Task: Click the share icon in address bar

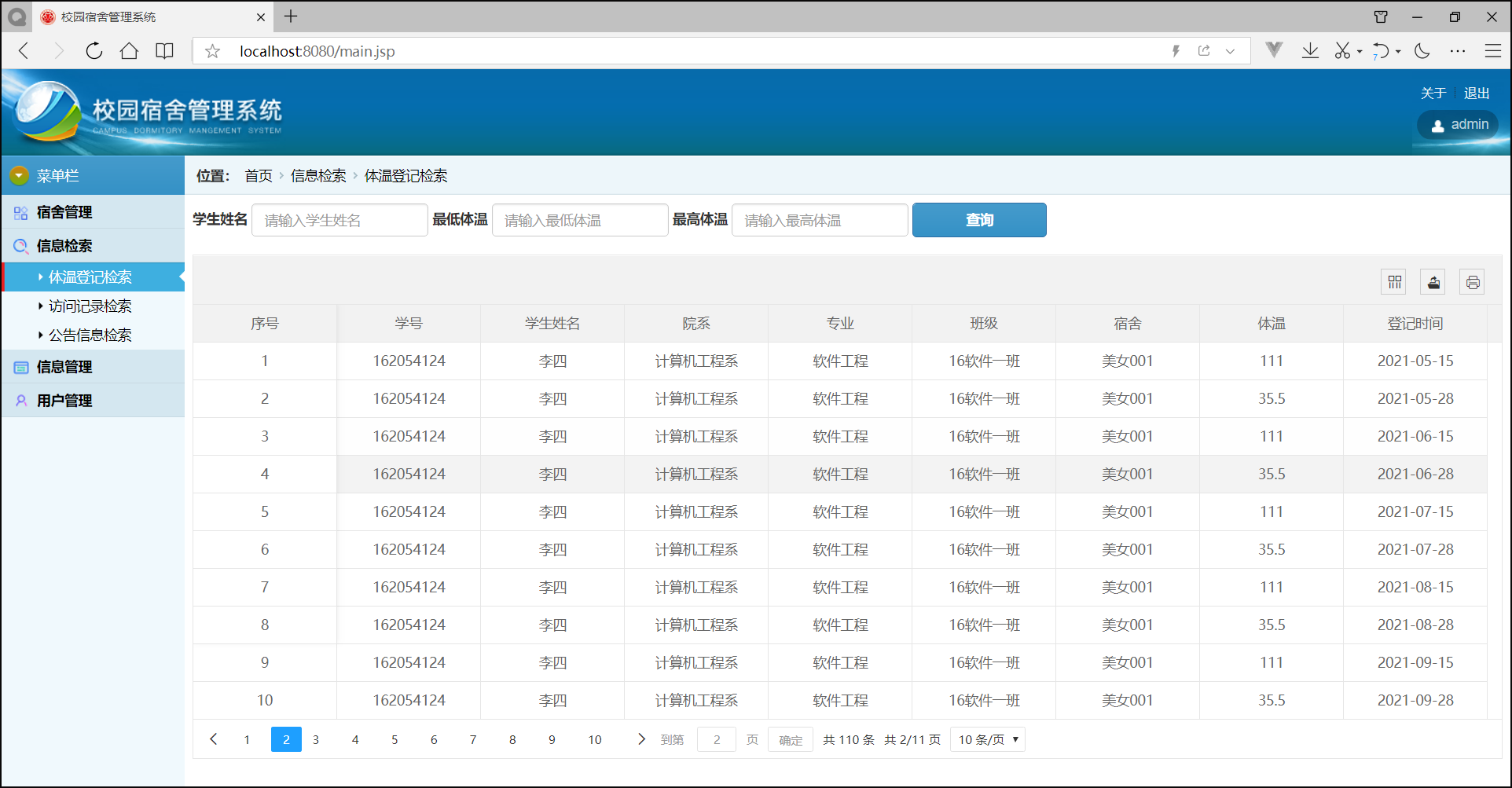Action: (1204, 51)
